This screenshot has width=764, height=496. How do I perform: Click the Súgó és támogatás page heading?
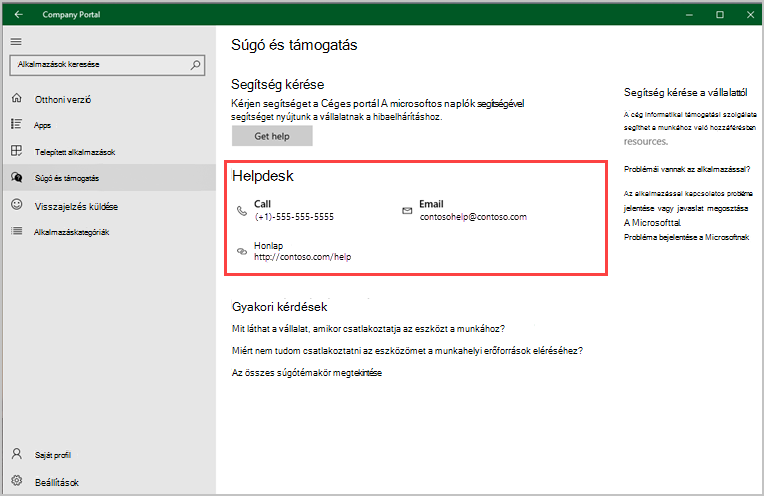pyautogui.click(x=294, y=45)
